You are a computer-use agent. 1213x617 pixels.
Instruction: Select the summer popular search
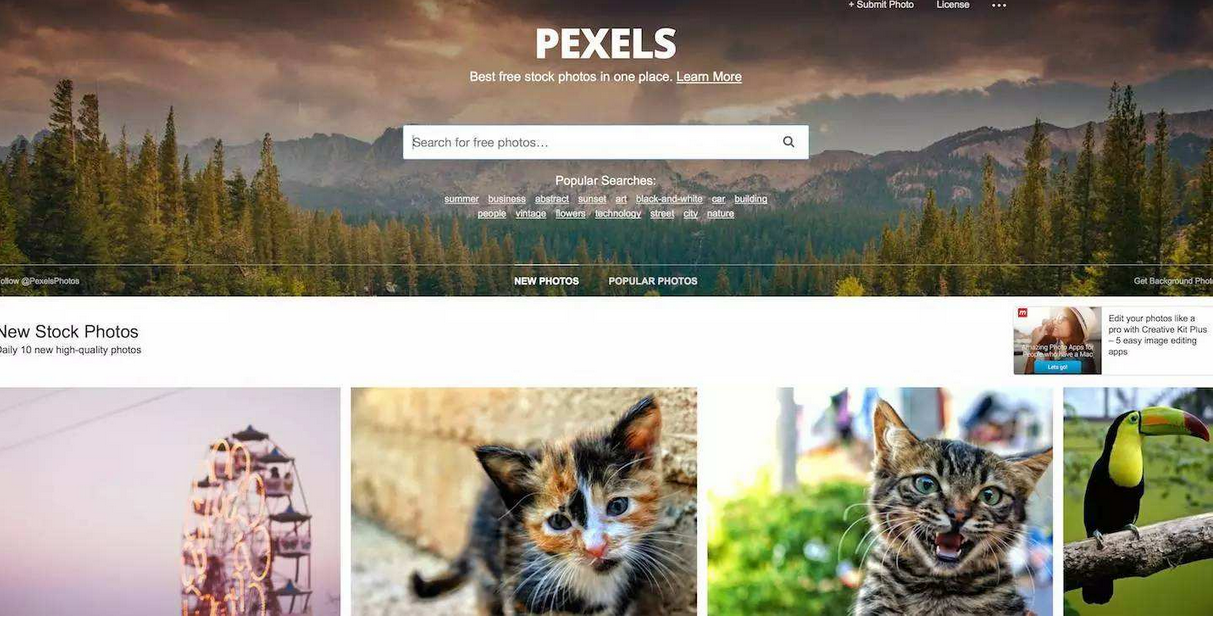tap(461, 199)
